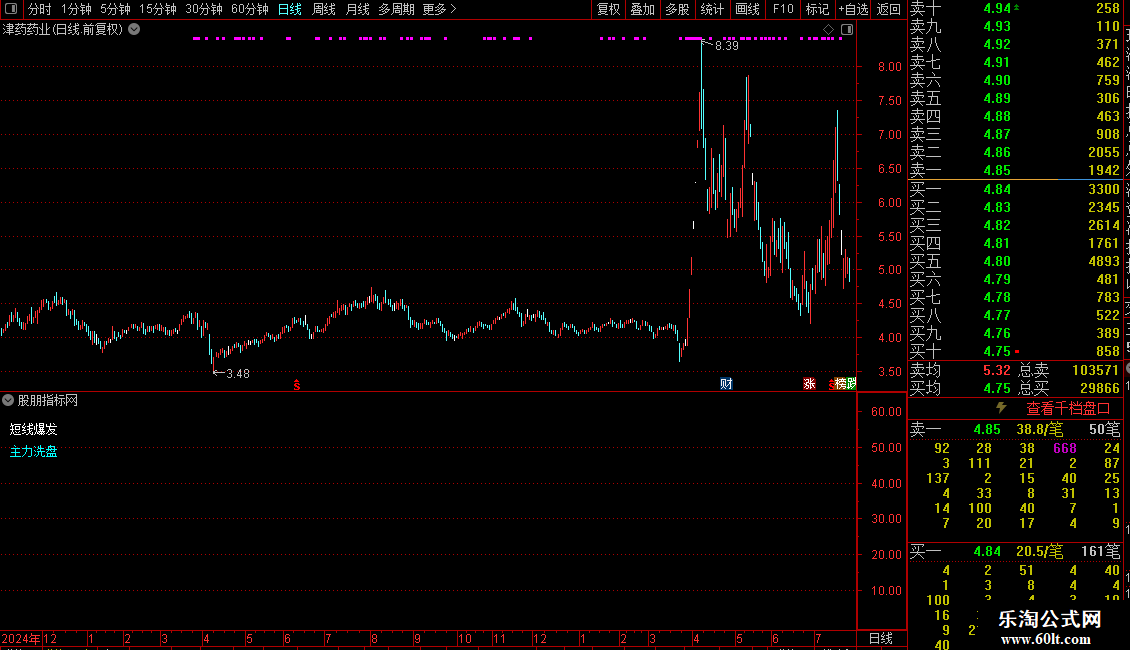Screen dimensions: 1130x650
Task: Select the 买五 4.80 order row
Action: 1015,262
